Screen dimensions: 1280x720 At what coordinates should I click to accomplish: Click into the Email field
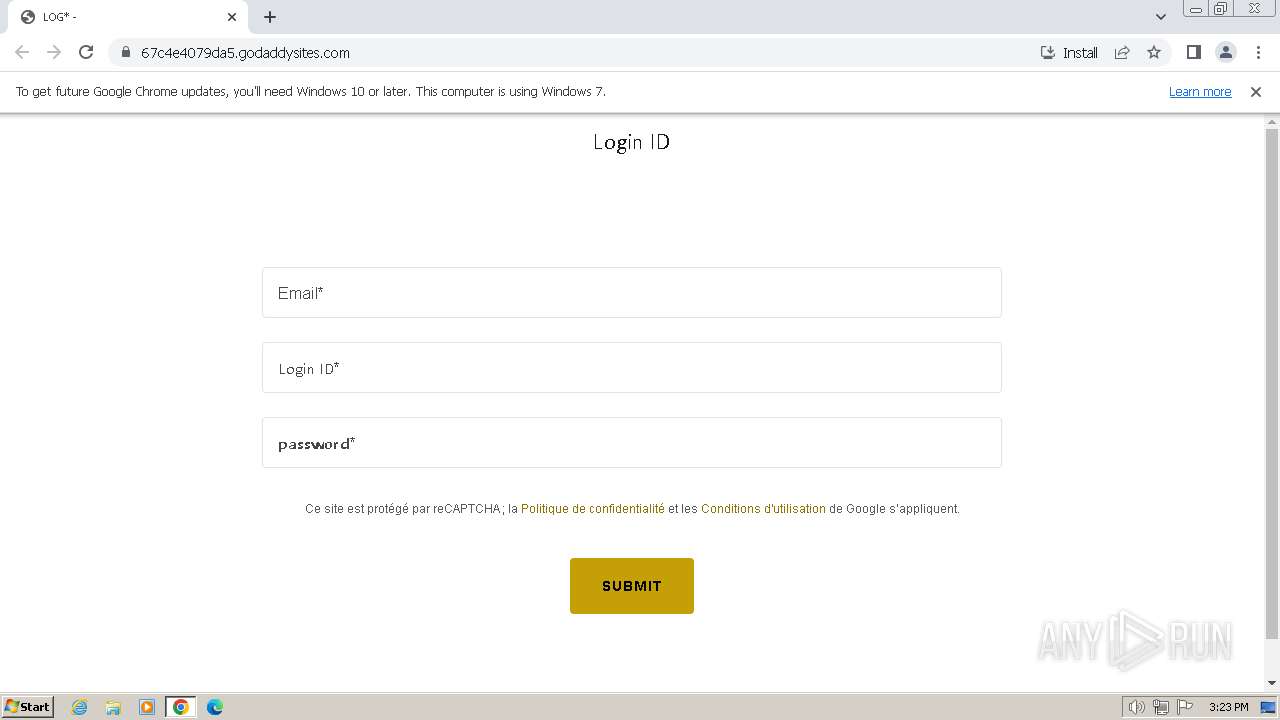coord(632,292)
